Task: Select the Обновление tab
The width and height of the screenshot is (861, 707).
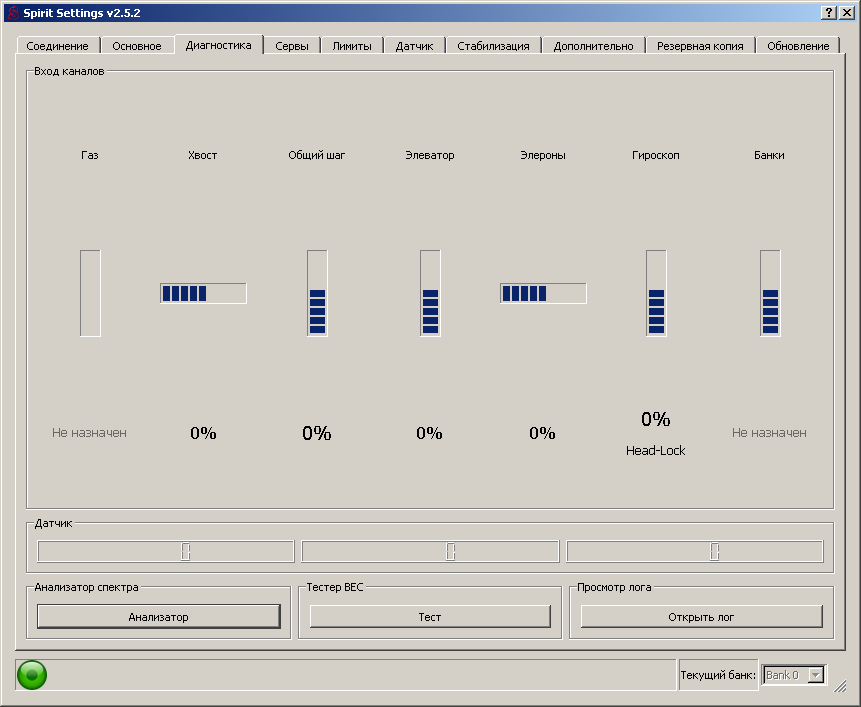Action: tap(797, 46)
